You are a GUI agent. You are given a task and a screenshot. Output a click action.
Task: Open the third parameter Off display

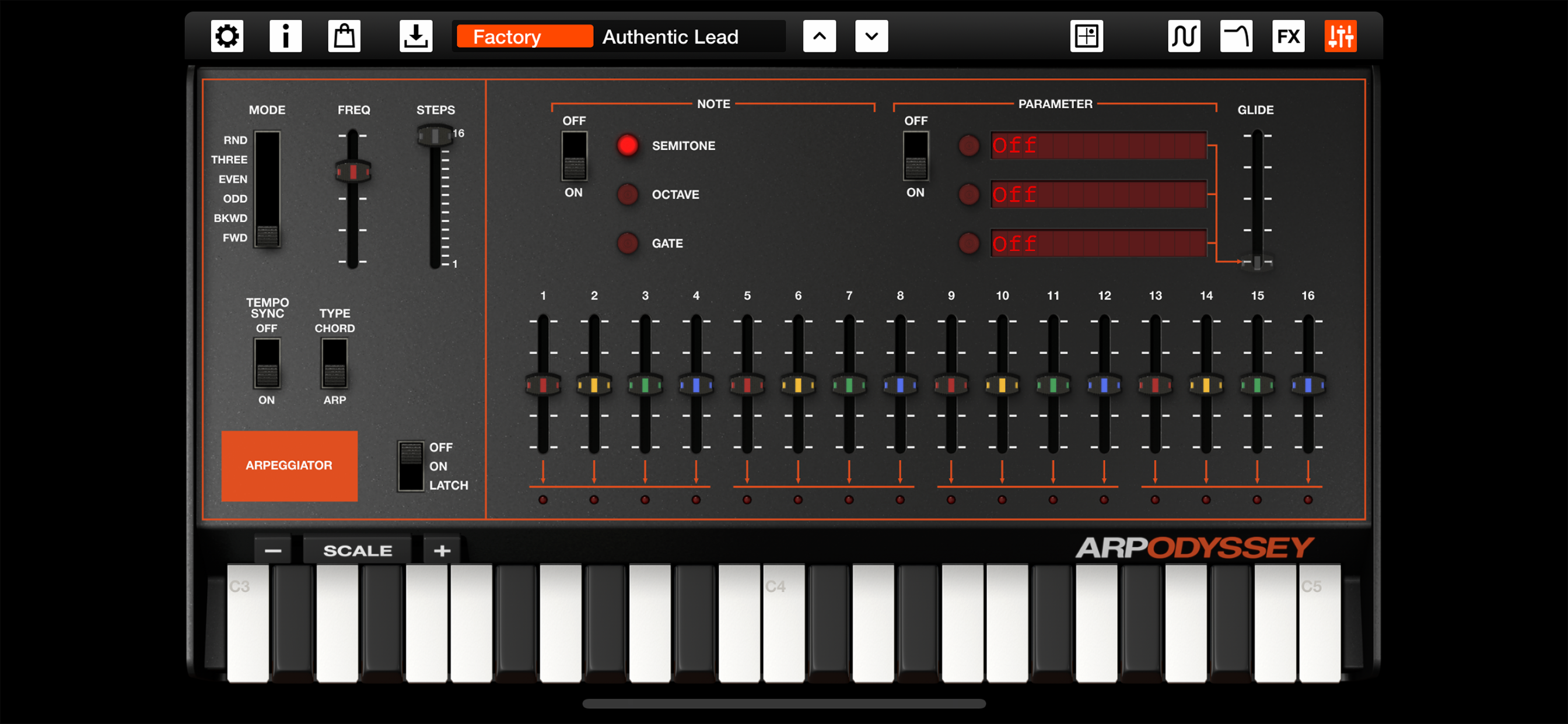(x=1098, y=243)
